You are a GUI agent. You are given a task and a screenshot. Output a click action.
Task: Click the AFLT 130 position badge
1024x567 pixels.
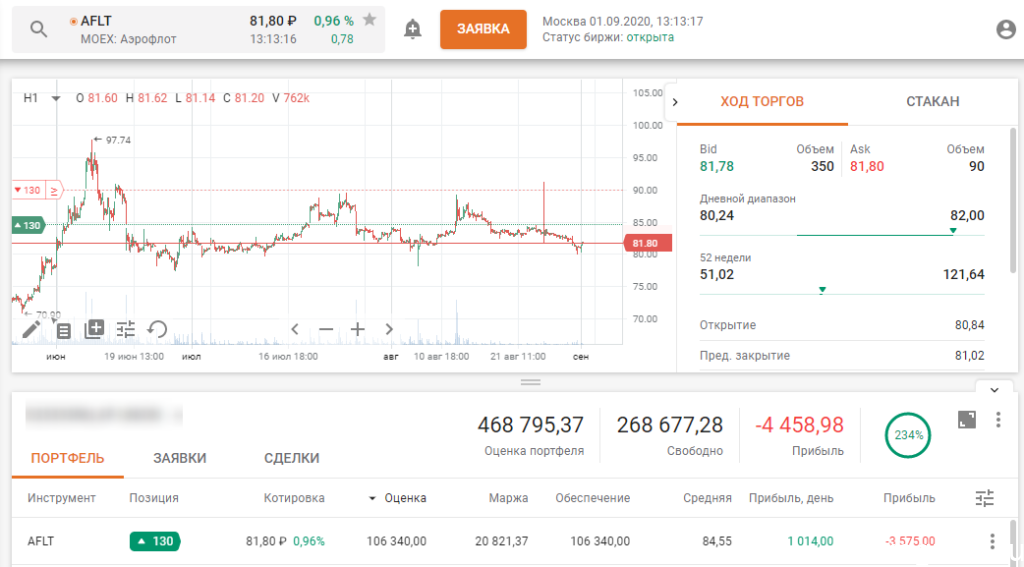pyautogui.click(x=155, y=541)
